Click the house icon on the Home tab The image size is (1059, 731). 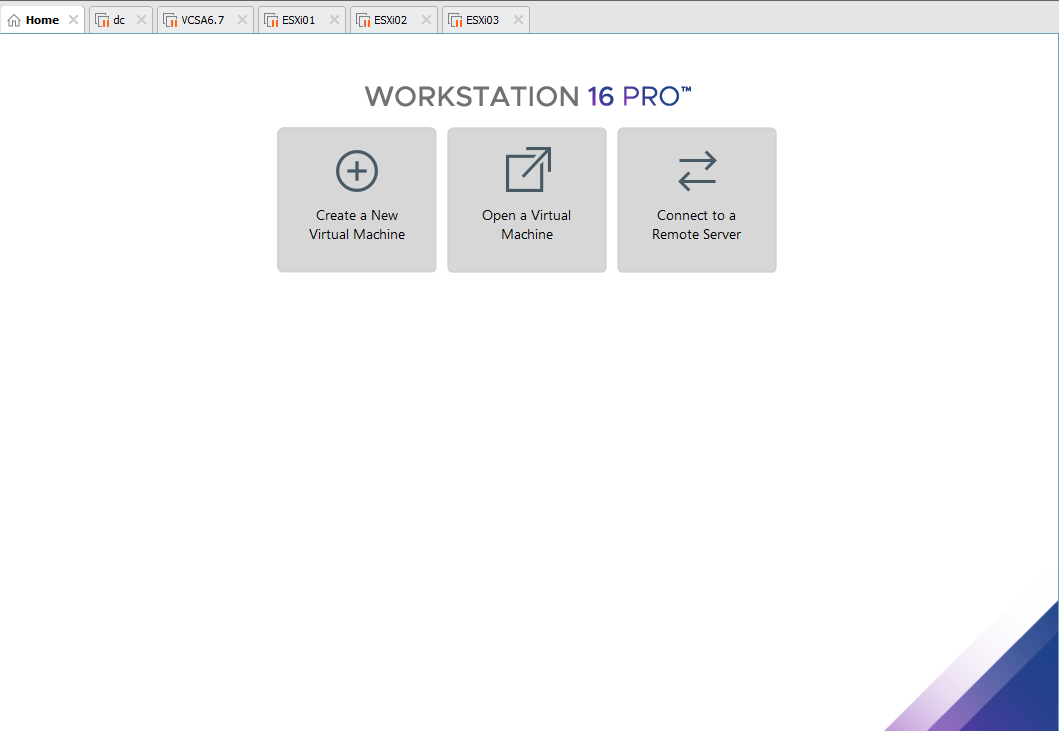(13, 19)
